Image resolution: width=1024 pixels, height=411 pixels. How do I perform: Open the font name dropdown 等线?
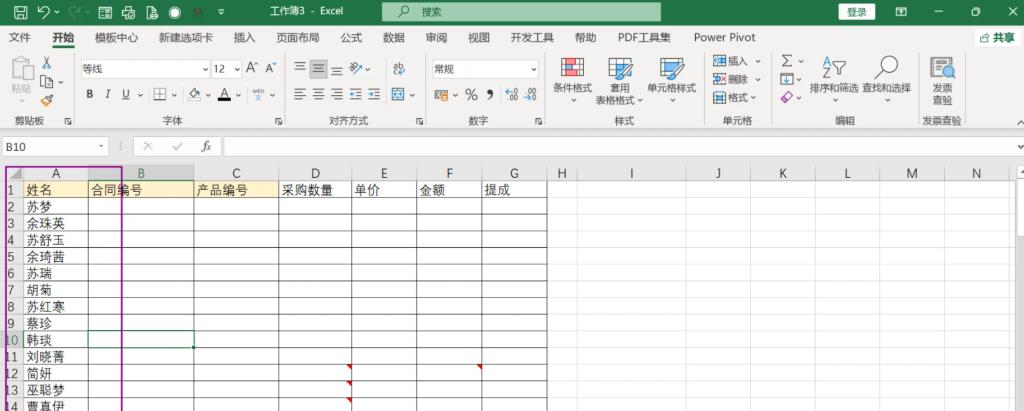click(141, 69)
